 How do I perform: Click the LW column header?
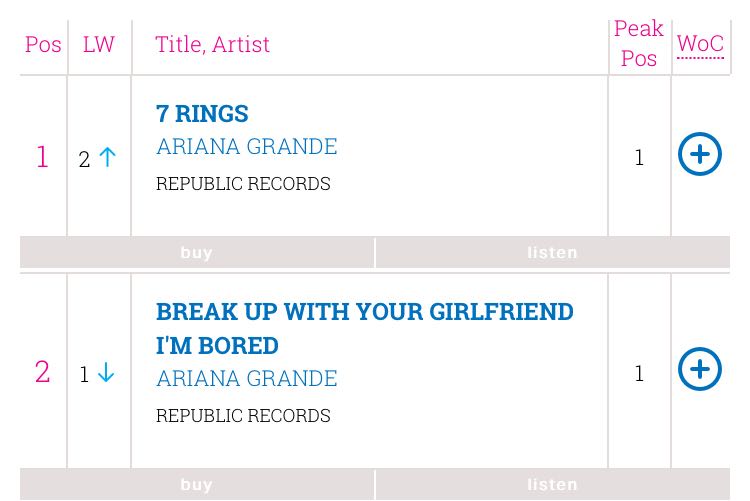pos(99,44)
